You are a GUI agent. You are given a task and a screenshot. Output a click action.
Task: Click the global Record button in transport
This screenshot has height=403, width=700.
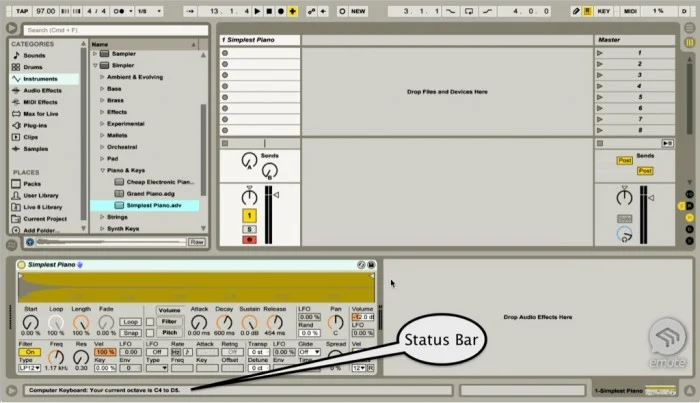pos(281,11)
